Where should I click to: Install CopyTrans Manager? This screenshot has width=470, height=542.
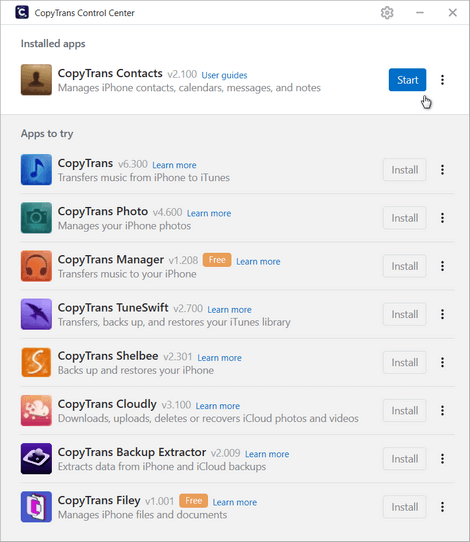(405, 266)
